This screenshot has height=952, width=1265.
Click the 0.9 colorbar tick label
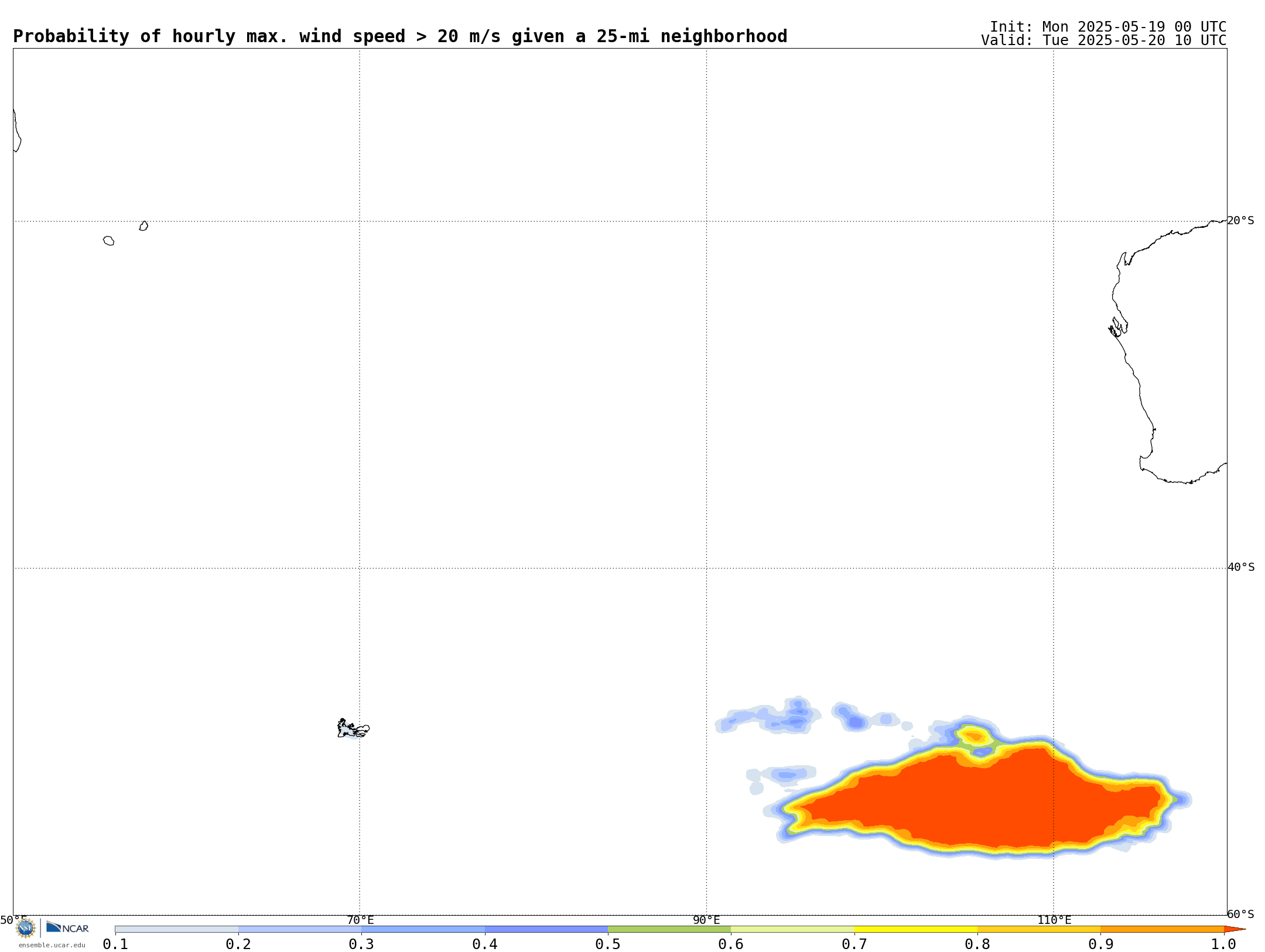1101,944
